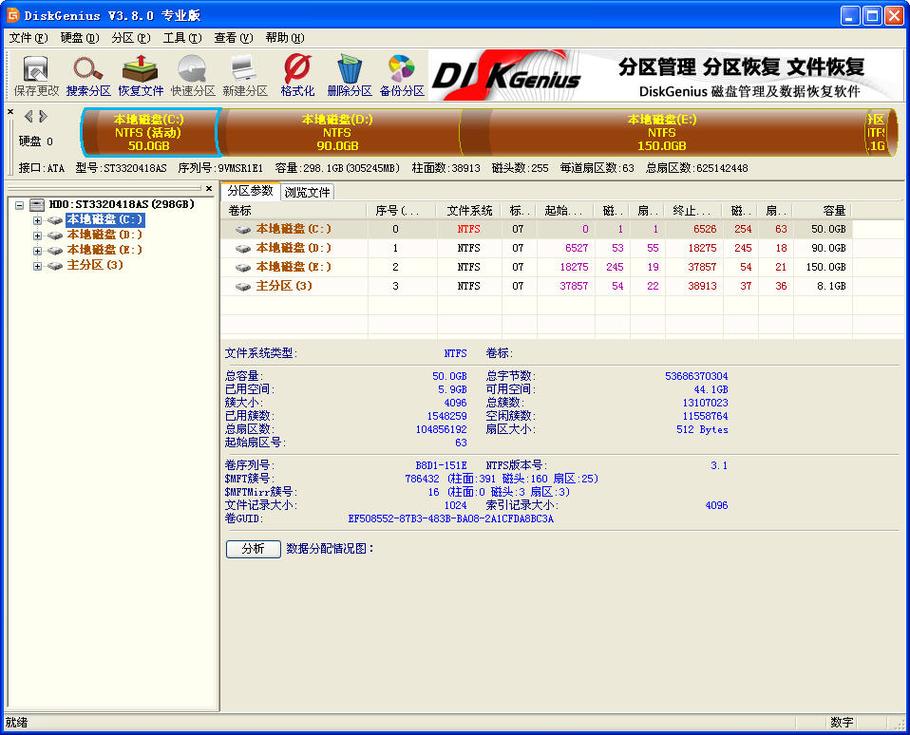Expand 本地磁盘(E:) node in tree
This screenshot has width=910, height=735.
(38, 251)
